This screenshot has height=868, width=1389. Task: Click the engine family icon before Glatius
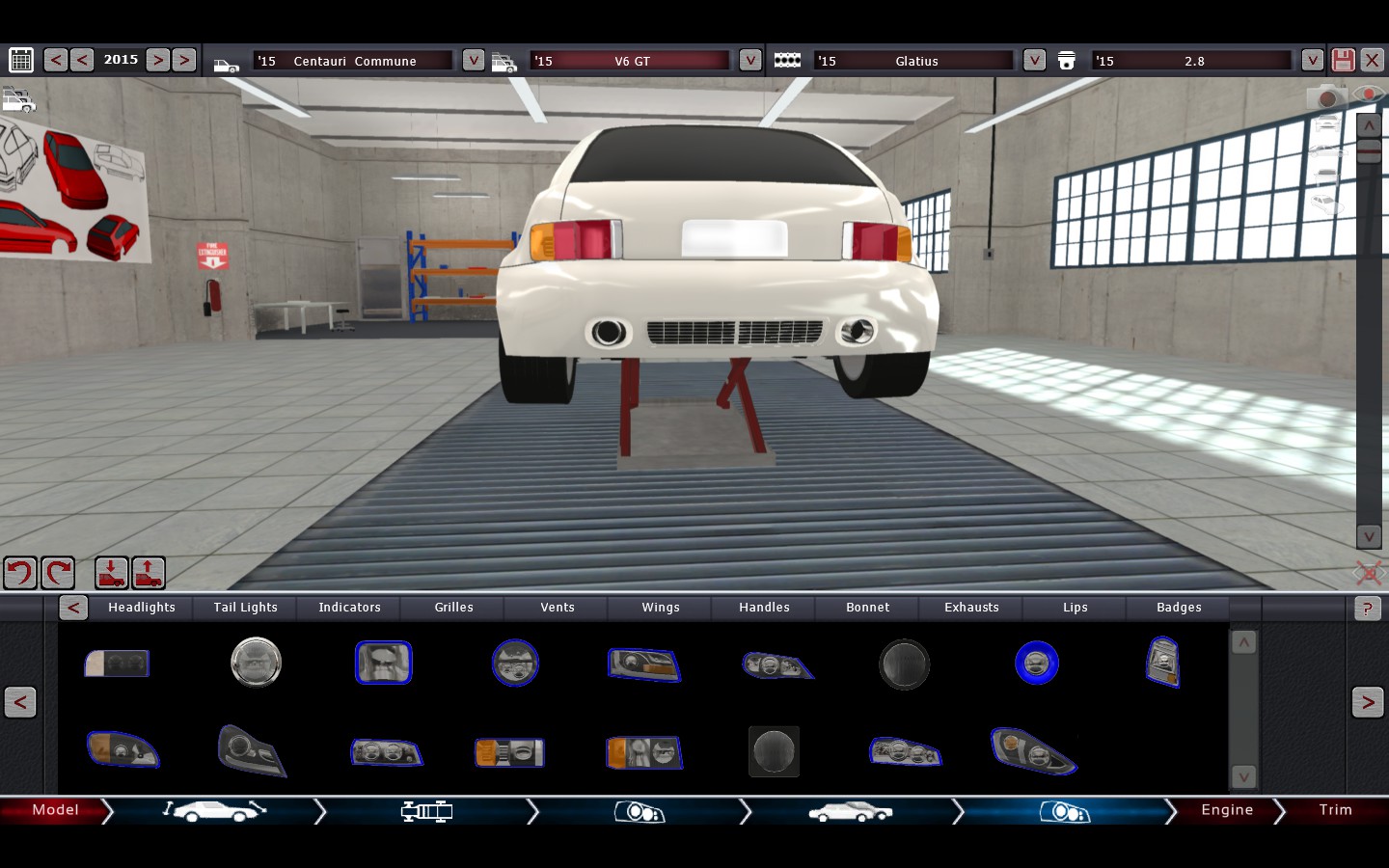tap(787, 60)
